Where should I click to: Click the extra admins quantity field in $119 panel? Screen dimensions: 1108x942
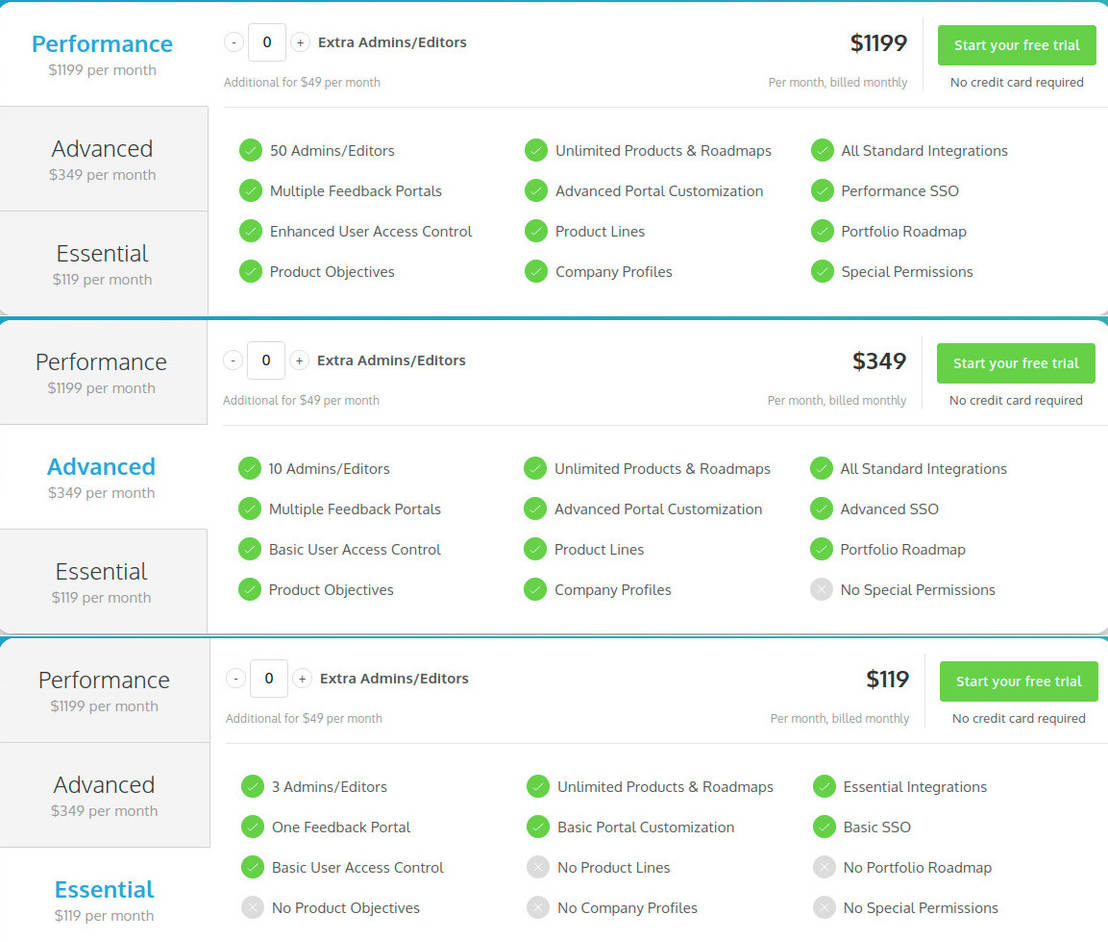(x=269, y=678)
